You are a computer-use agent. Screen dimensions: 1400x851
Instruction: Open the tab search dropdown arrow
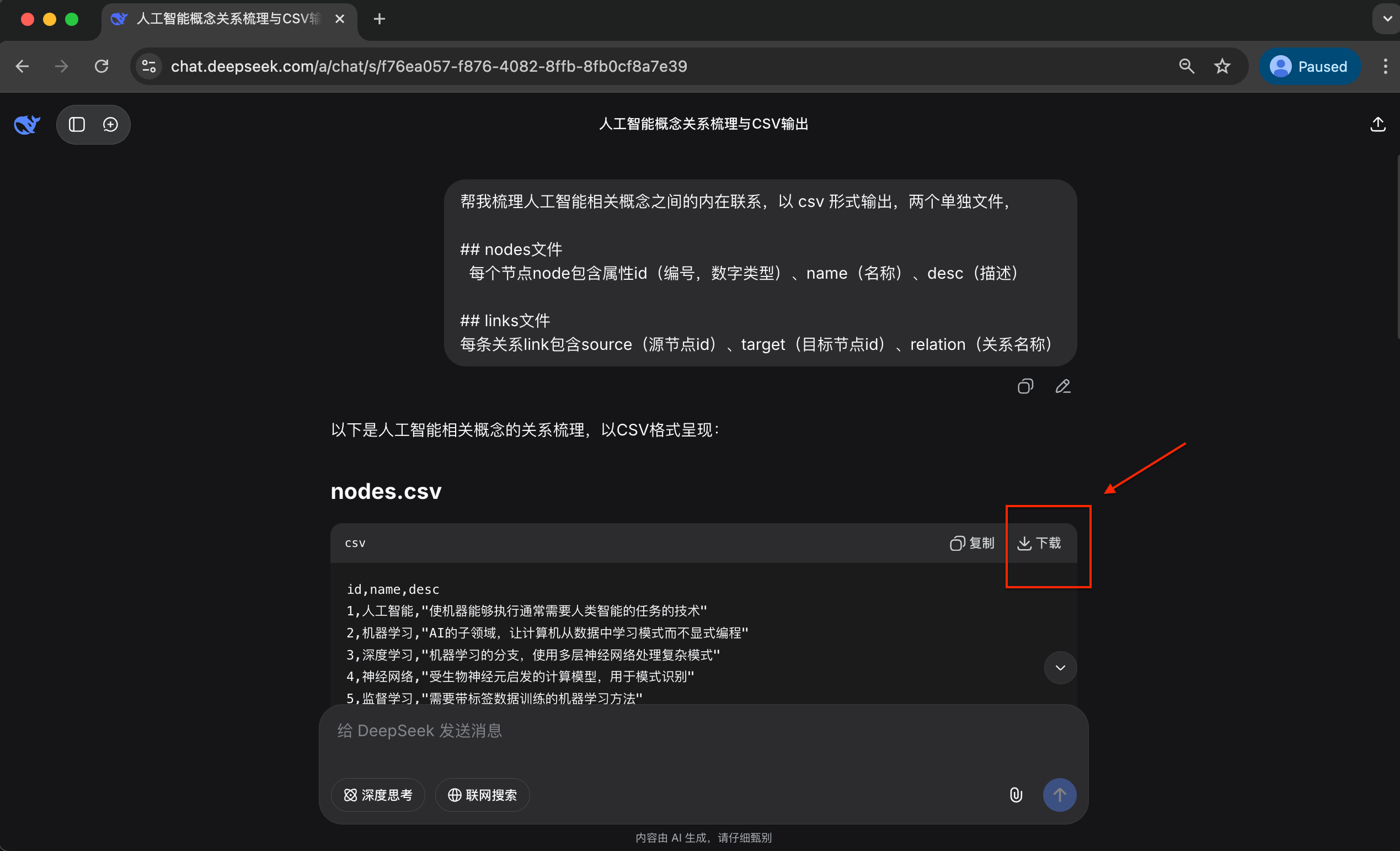coord(1387,19)
